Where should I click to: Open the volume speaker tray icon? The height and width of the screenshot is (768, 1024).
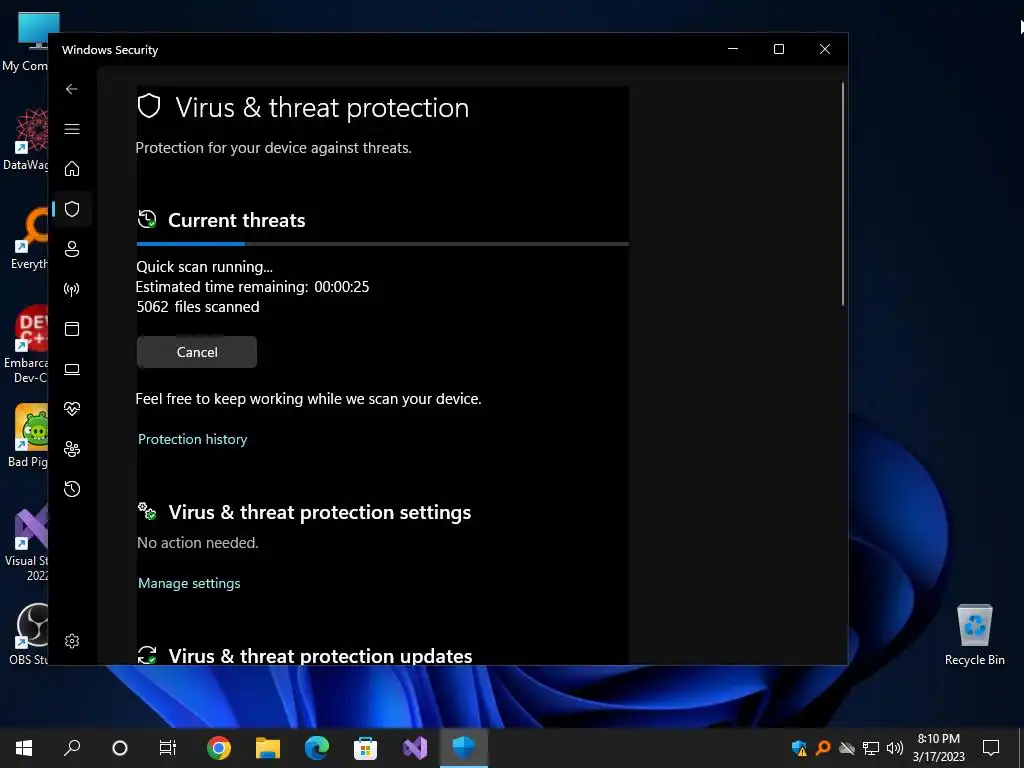[x=895, y=748]
